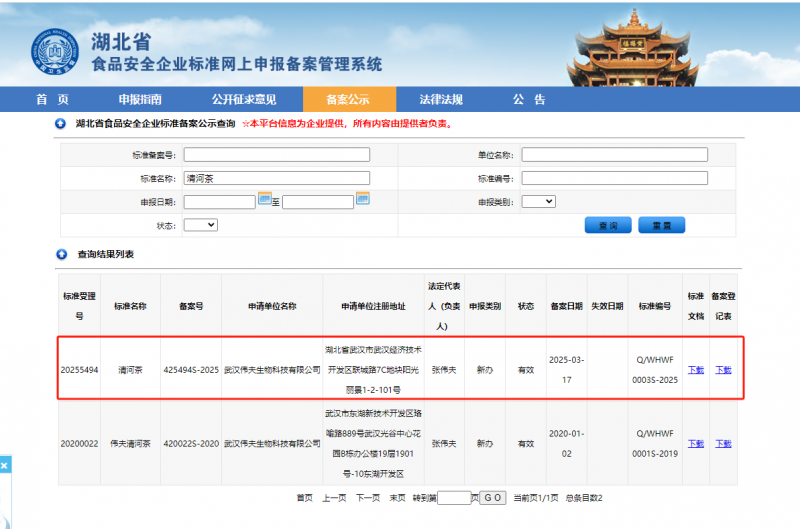800x529 pixels.
Task: Focus the 单位名称 input field
Action: click(x=614, y=155)
